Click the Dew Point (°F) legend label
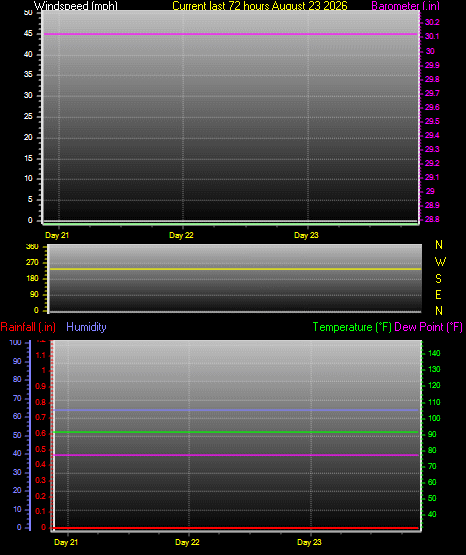 click(x=428, y=327)
